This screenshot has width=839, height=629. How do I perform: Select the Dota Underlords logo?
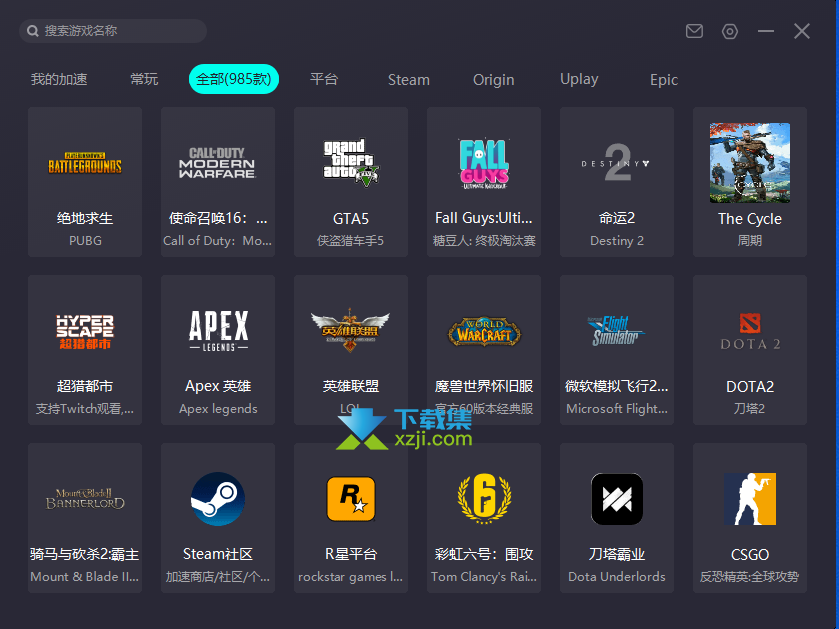tap(616, 499)
